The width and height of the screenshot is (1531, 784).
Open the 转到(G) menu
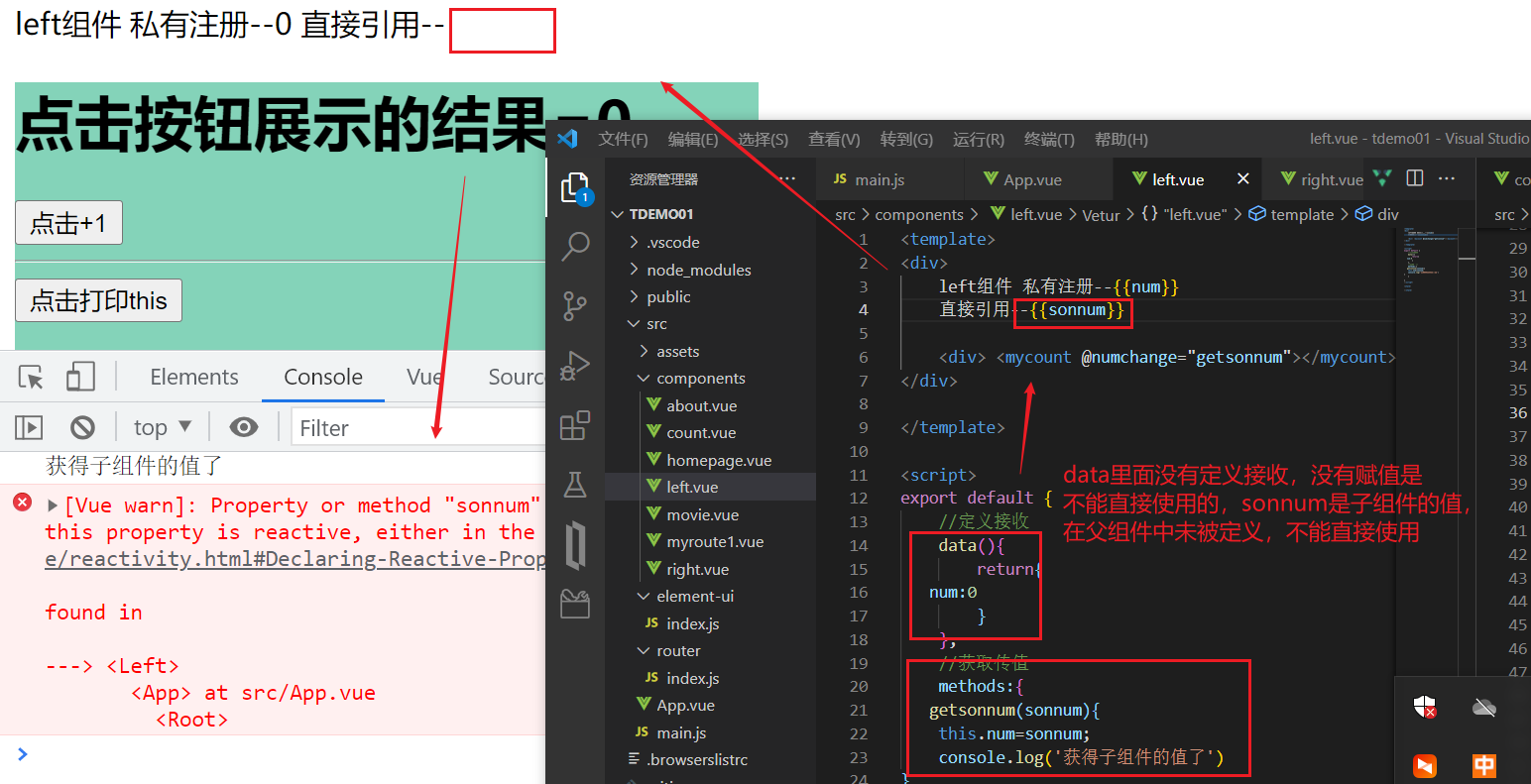[906, 139]
